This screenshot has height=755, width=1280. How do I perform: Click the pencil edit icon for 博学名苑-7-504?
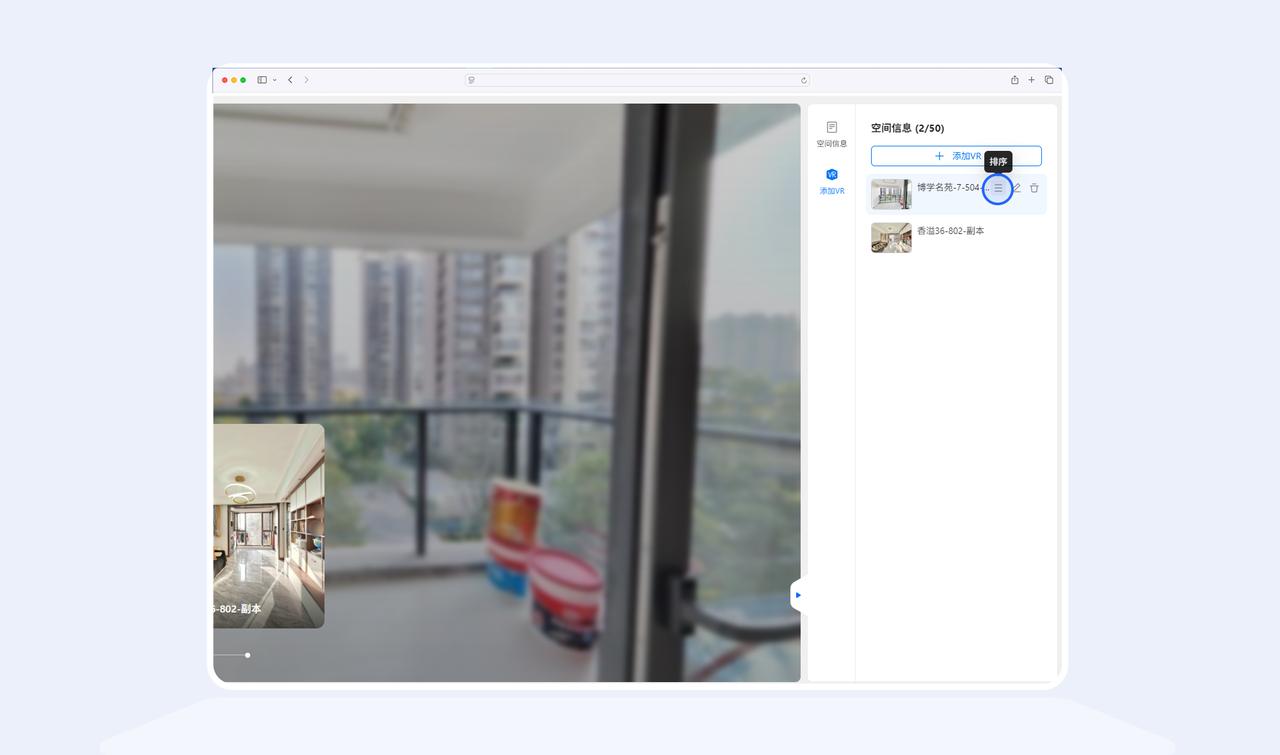tap(1017, 188)
